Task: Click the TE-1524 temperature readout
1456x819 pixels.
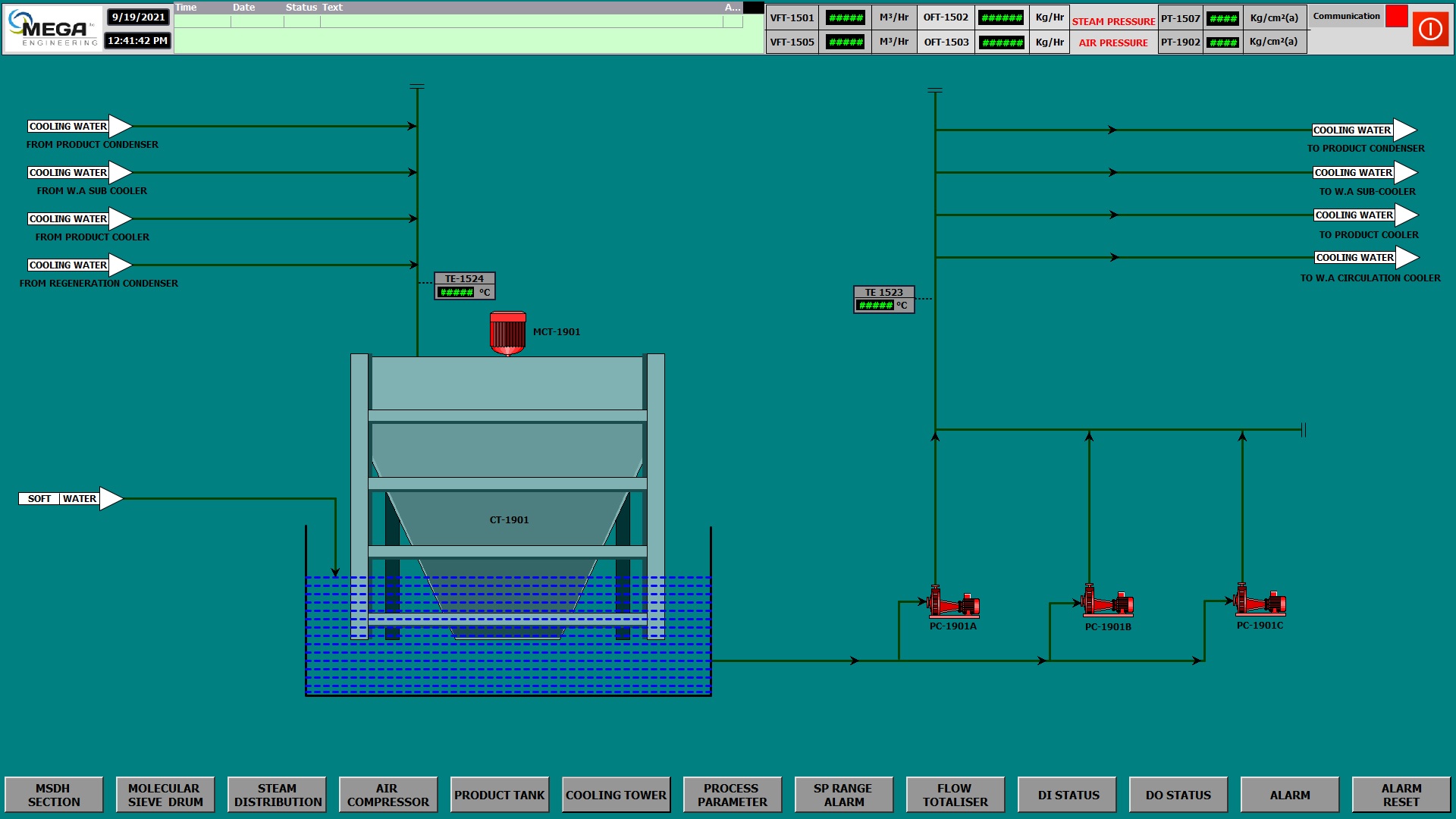Action: [x=456, y=293]
